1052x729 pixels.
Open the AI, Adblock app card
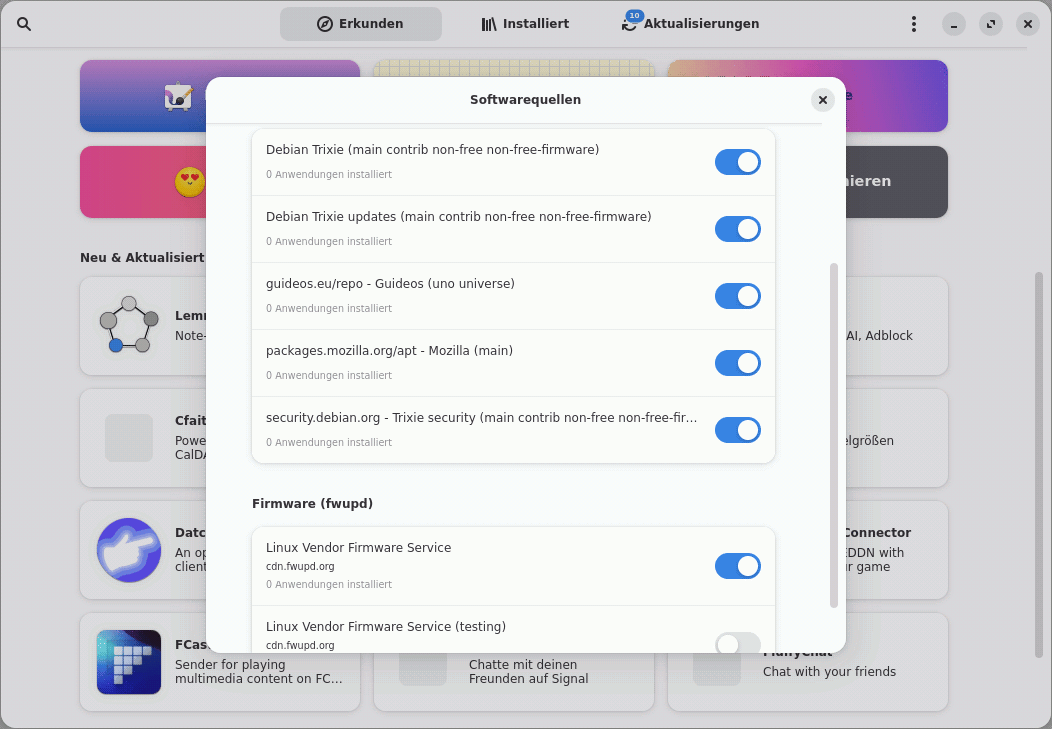(896, 326)
